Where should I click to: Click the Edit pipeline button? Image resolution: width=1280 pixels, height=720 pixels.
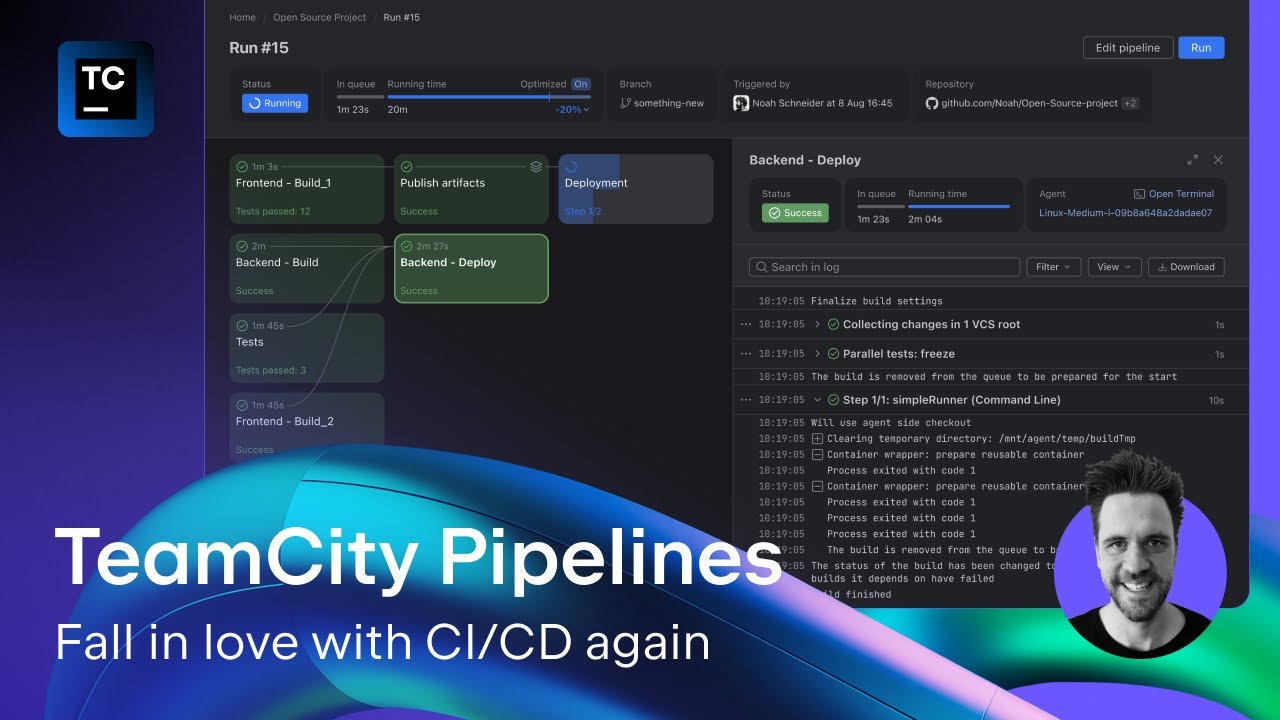(1128, 48)
